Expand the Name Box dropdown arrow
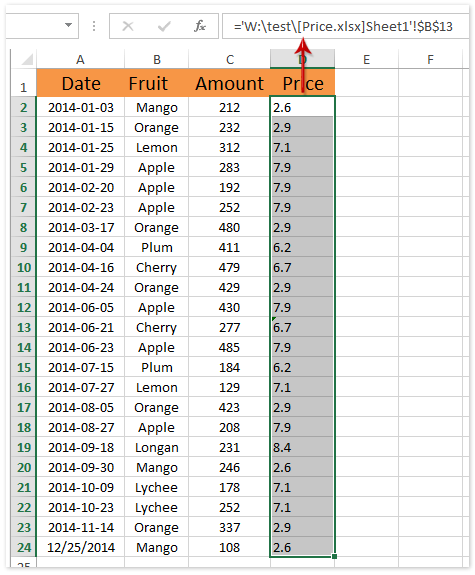 click(x=68, y=25)
